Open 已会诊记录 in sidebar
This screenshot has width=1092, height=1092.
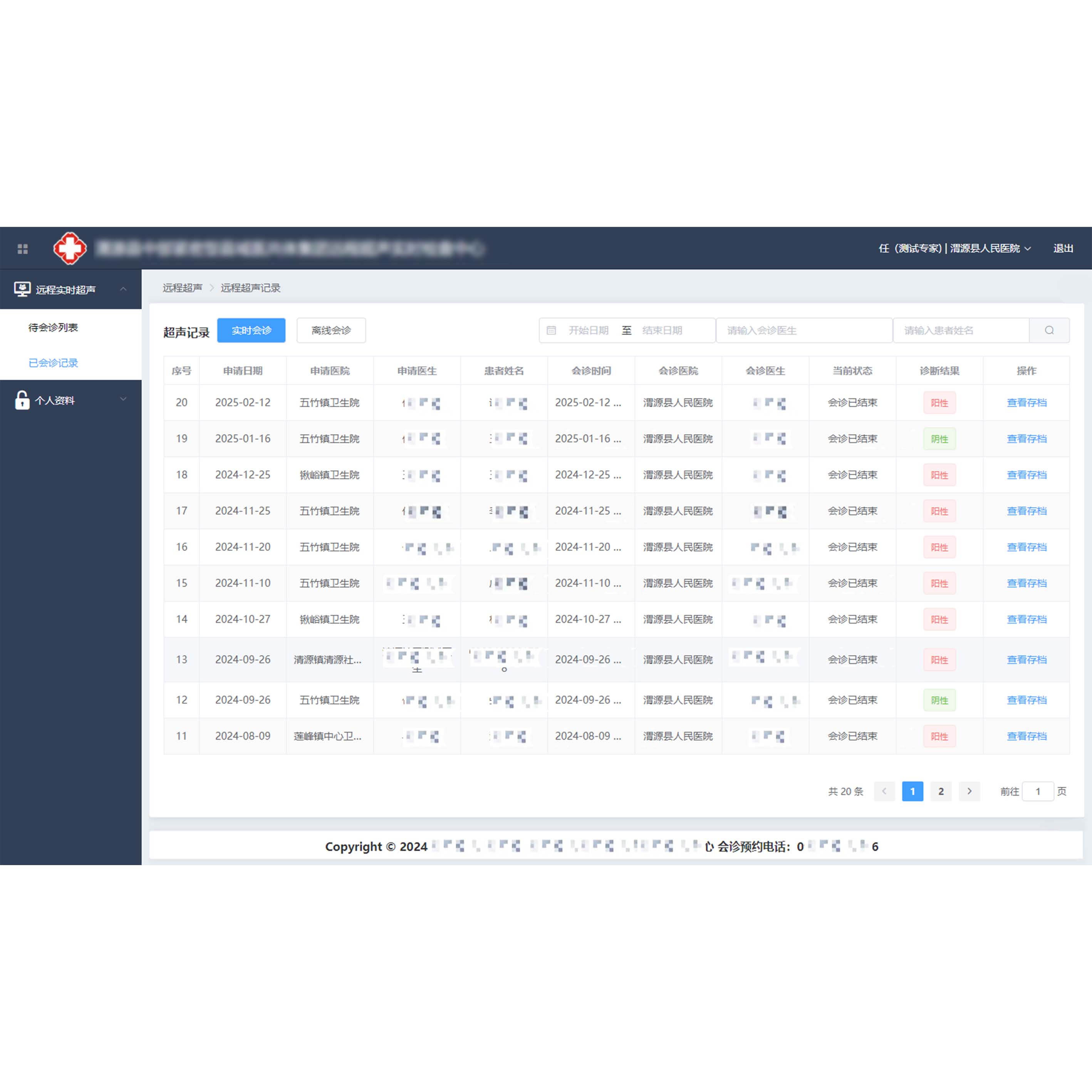[x=53, y=363]
